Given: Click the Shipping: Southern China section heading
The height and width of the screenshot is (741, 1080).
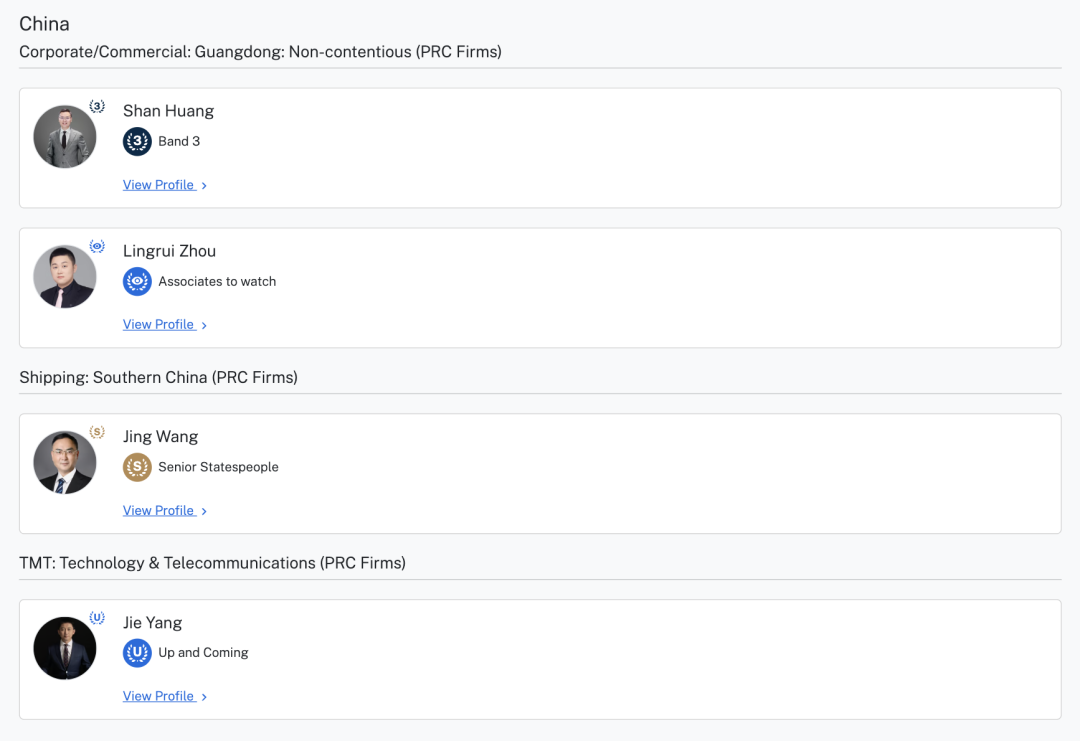Looking at the screenshot, I should point(158,378).
